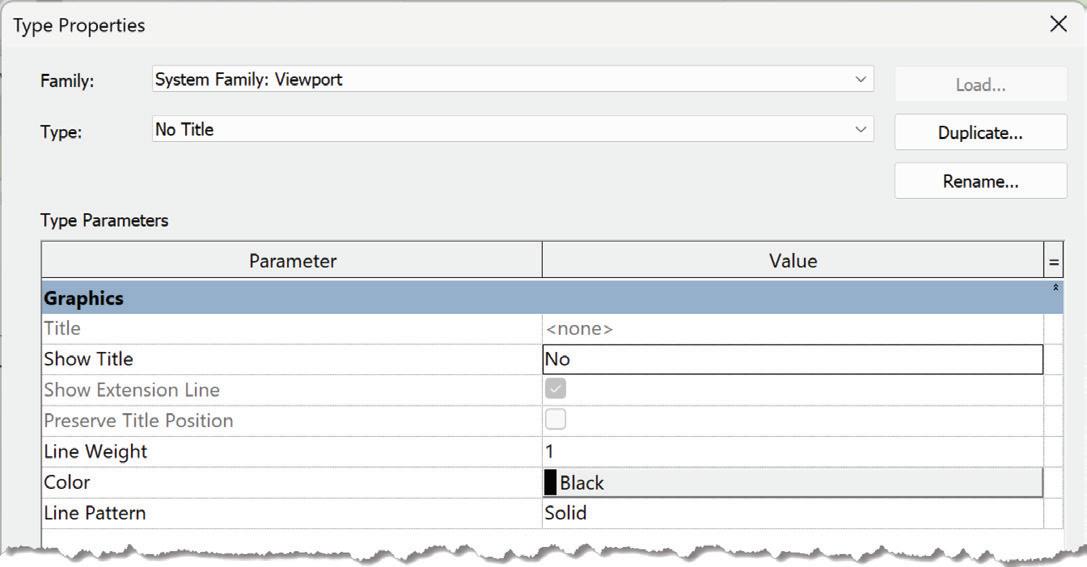Click the Duplicate button
Viewport: 1087px width, 567px height.
980,133
